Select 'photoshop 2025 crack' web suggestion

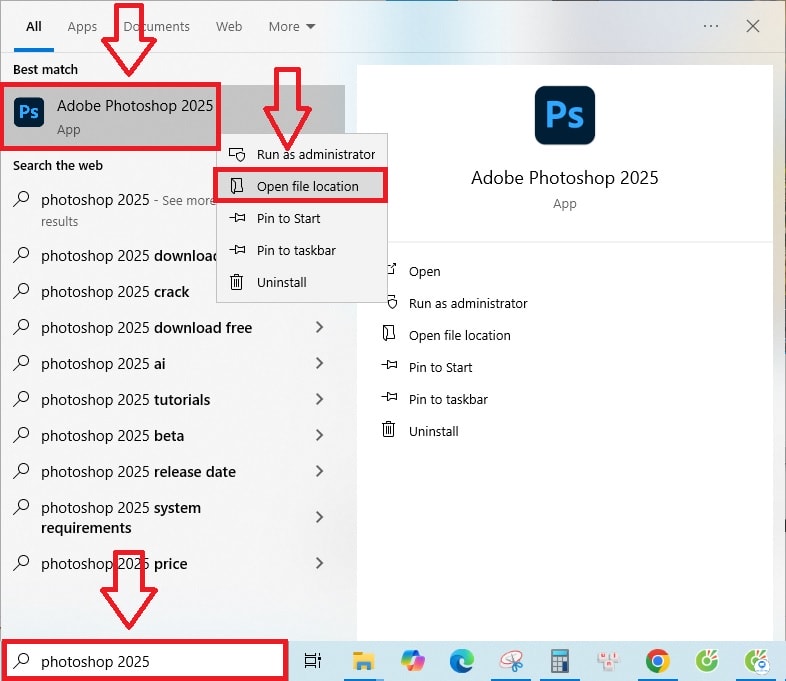click(113, 292)
